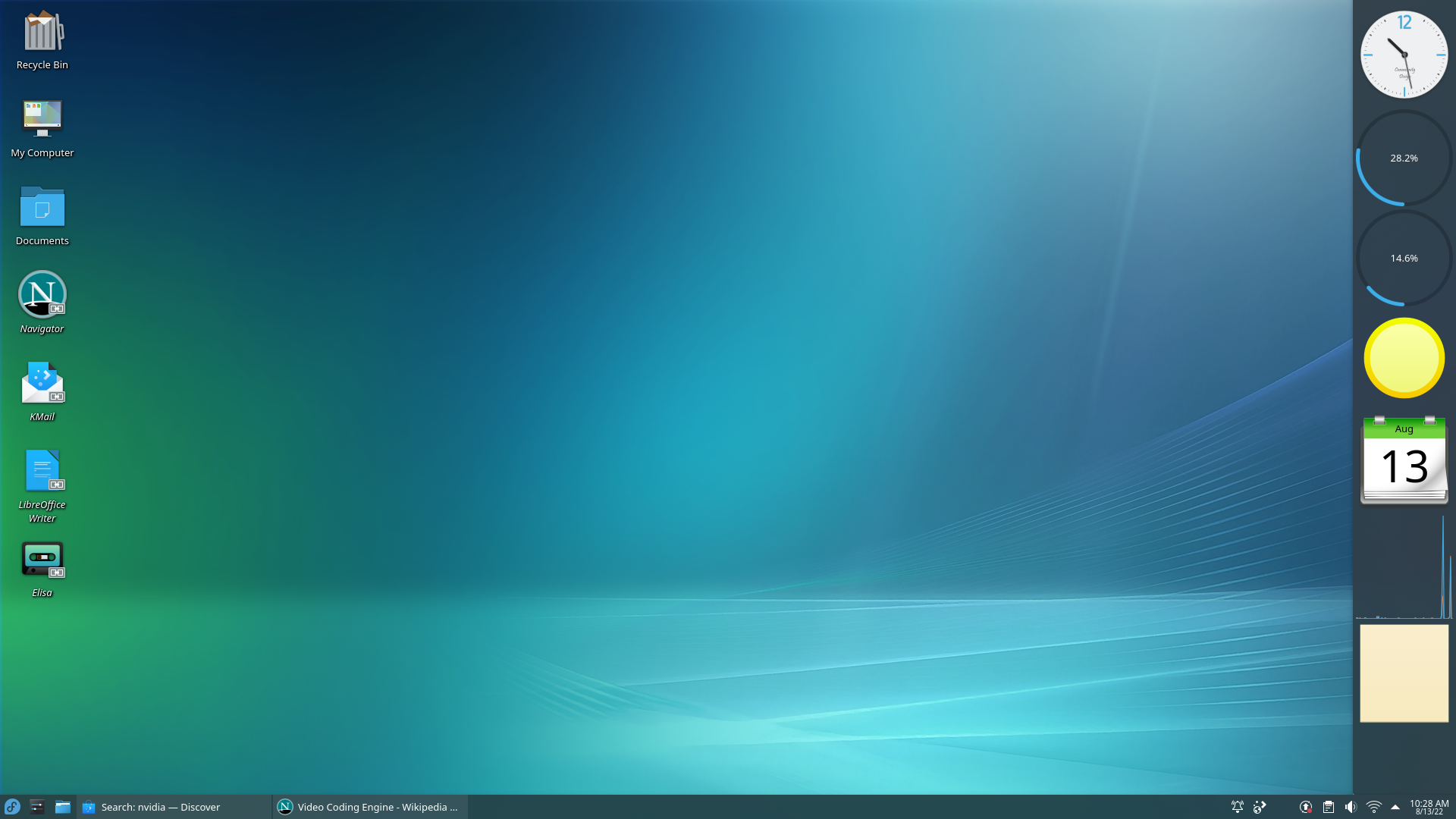Switch to the Video Coding Engine window
1456x819 pixels.
coord(370,807)
